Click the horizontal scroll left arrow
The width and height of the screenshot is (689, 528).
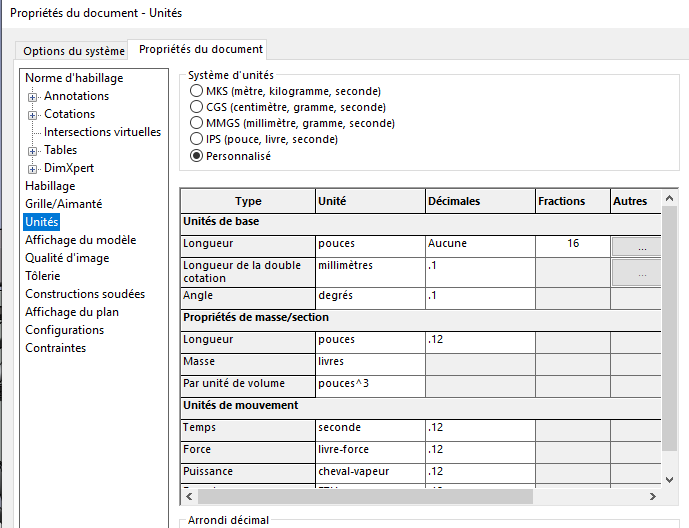click(x=189, y=496)
